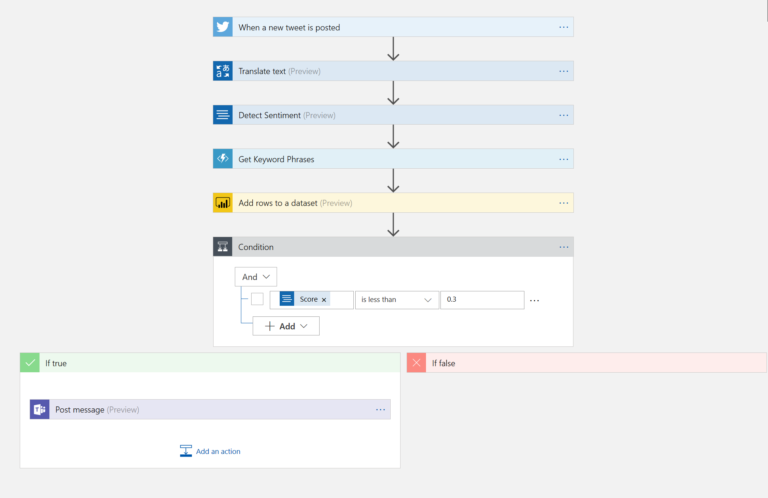Remove the Score token with its x

[x=324, y=300]
